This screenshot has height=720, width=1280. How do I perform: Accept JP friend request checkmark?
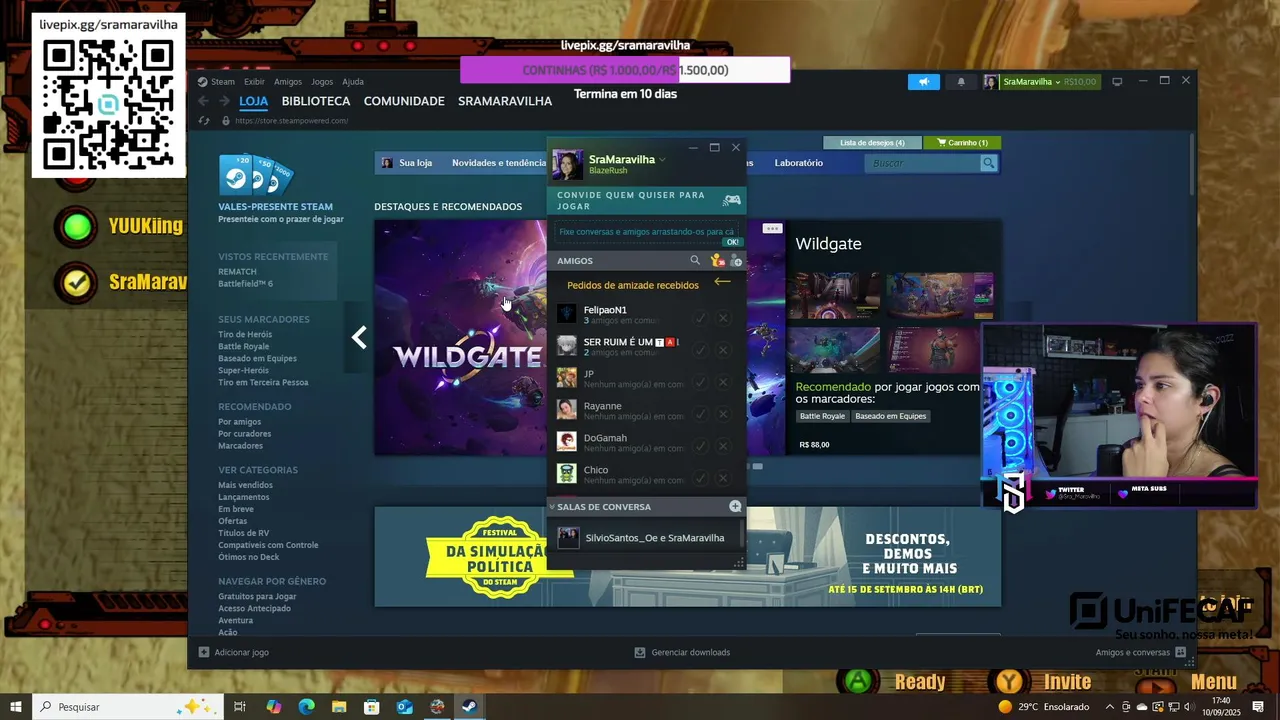point(700,382)
